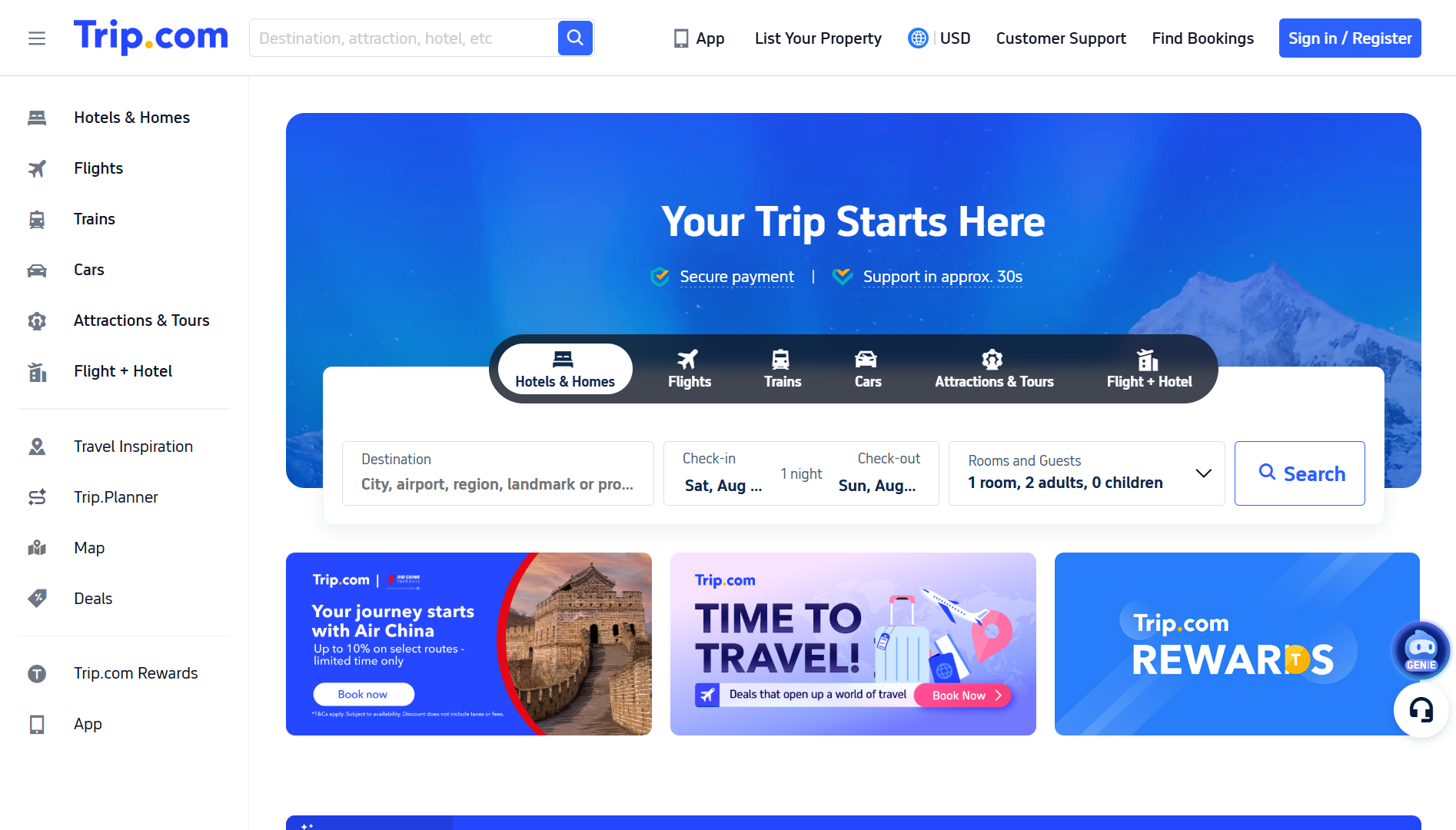Image resolution: width=1456 pixels, height=830 pixels.
Task: Click the headset customer service icon
Action: (x=1421, y=710)
